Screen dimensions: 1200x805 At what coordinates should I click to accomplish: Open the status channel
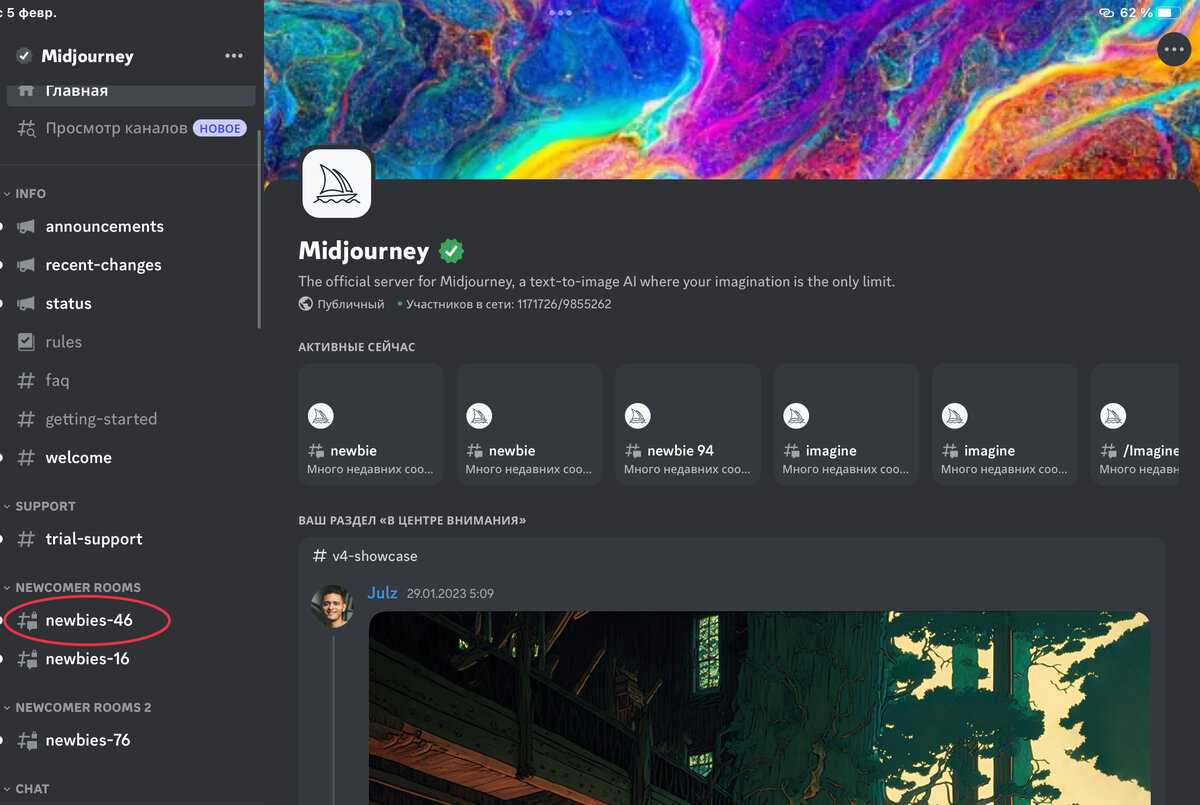coord(68,303)
